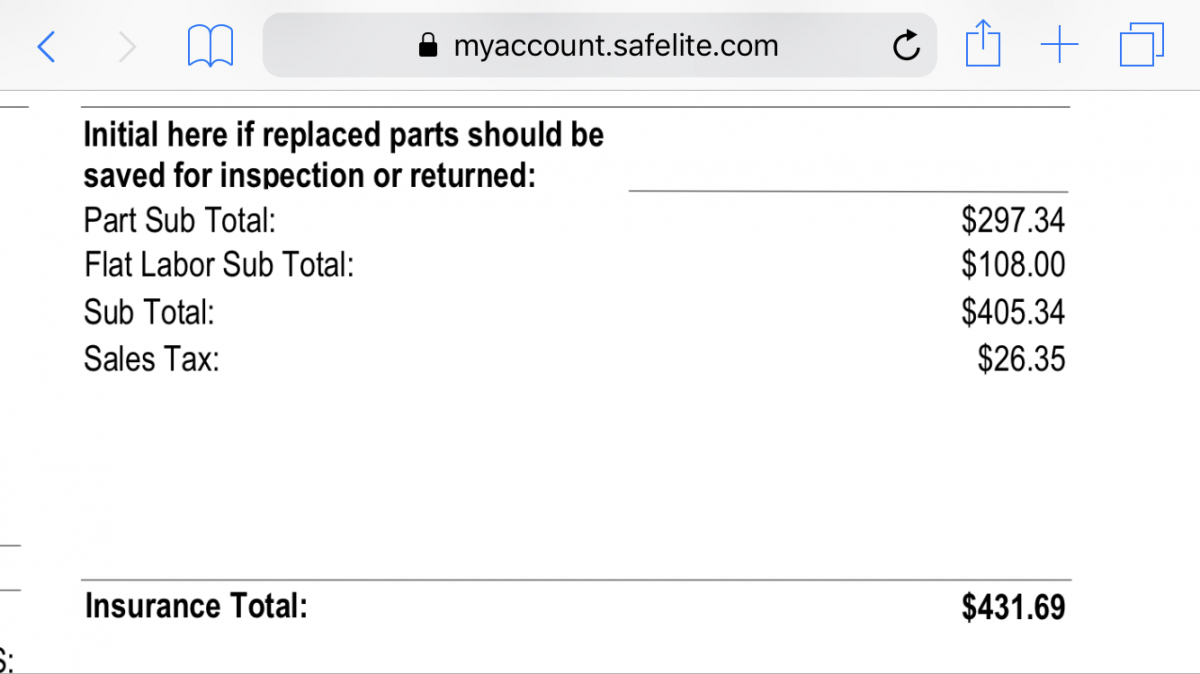The height and width of the screenshot is (674, 1200).
Task: Tap the Flat Labor Sub Total label
Action: [219, 266]
